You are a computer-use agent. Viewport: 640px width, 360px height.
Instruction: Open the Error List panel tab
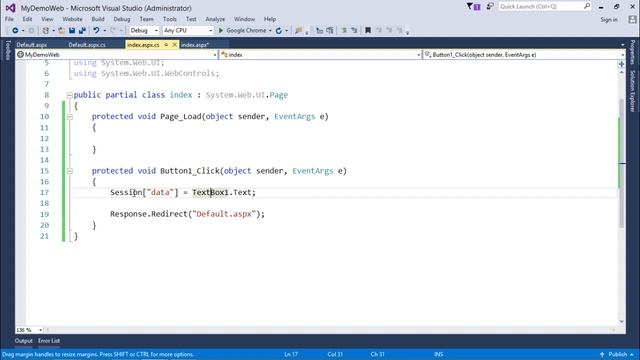[49, 341]
